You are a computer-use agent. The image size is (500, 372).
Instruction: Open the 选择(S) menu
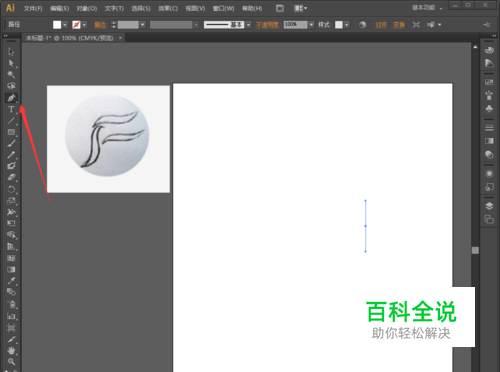pyautogui.click(x=141, y=8)
